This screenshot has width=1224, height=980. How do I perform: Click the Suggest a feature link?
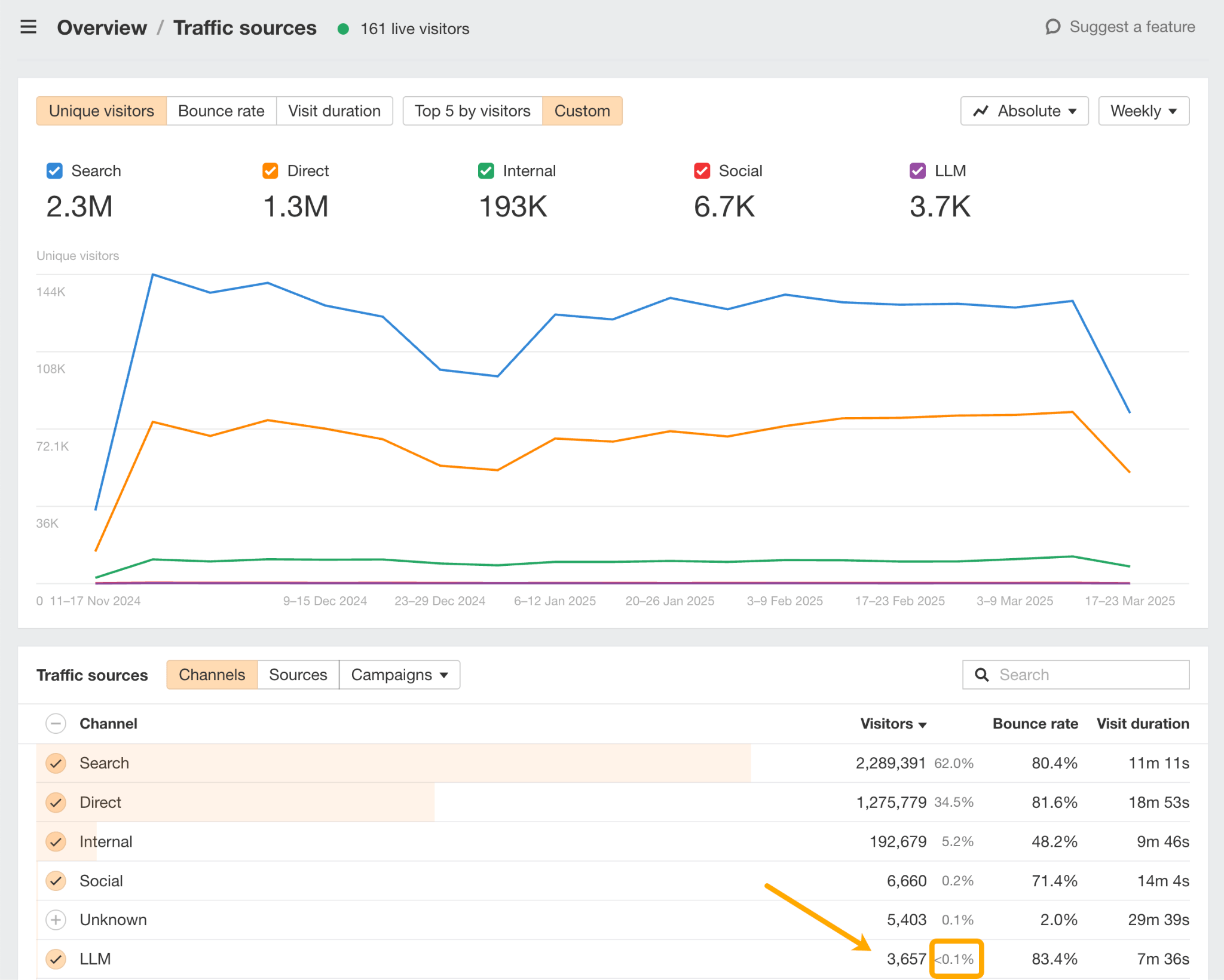(x=1131, y=27)
